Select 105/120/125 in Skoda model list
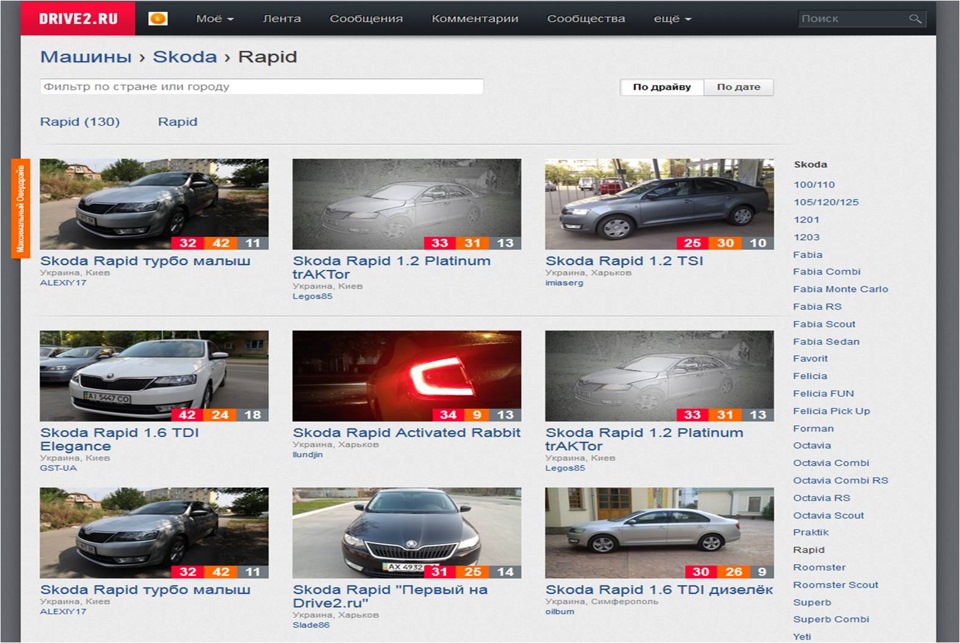This screenshot has width=960, height=643. tap(826, 202)
